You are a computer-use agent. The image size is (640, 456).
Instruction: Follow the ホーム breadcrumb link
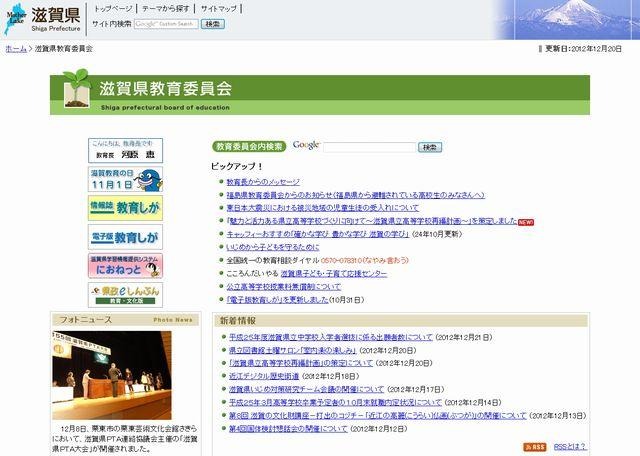coord(16,49)
